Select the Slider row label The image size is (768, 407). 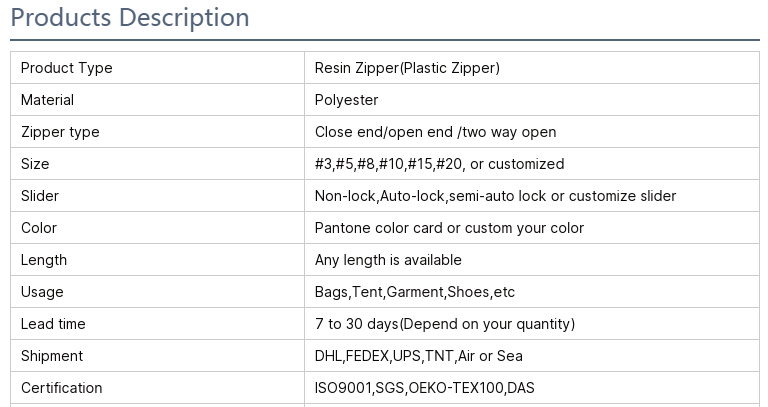pos(40,196)
